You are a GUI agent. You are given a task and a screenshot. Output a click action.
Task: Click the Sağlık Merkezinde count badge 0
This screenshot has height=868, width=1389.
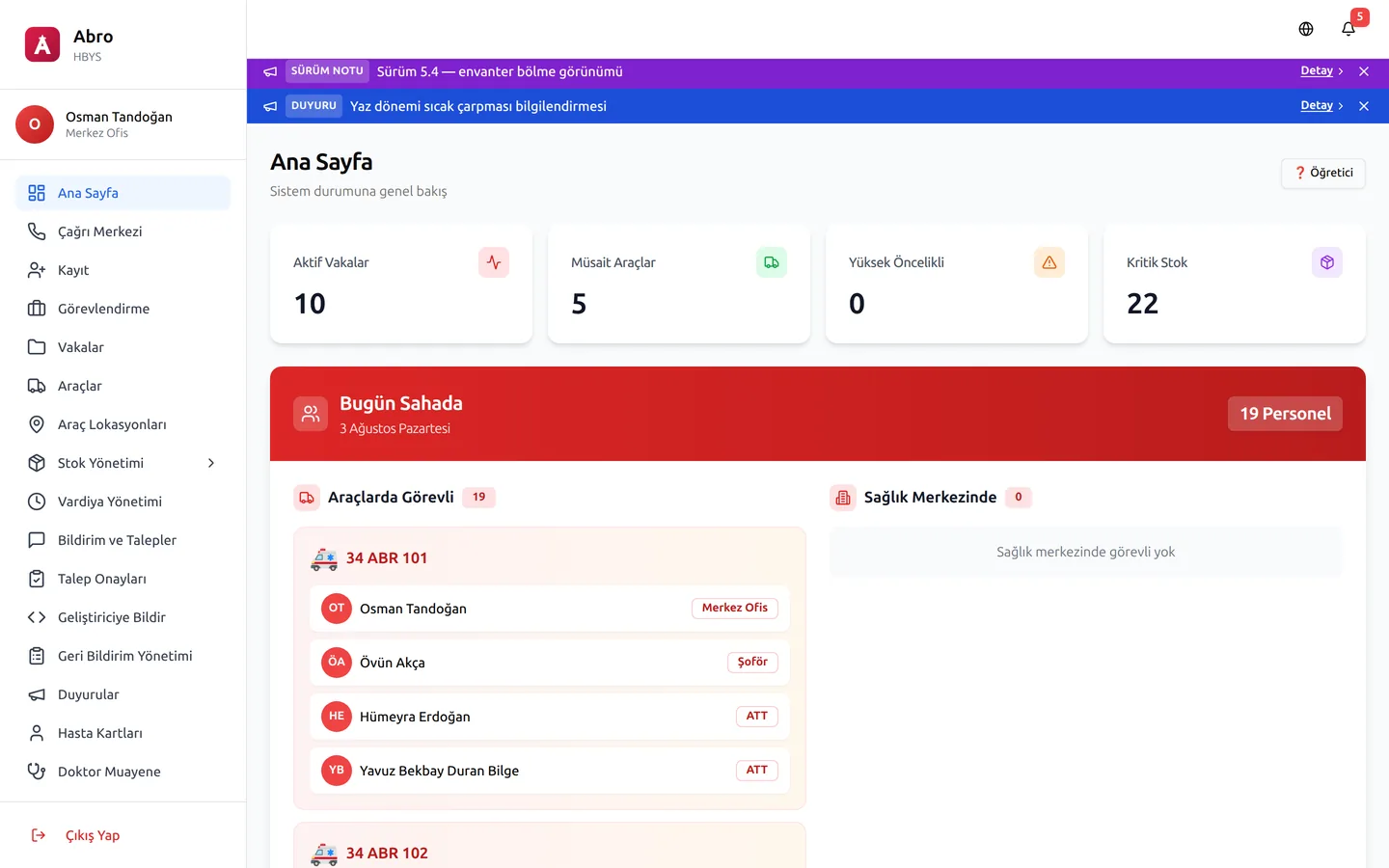1019,498
